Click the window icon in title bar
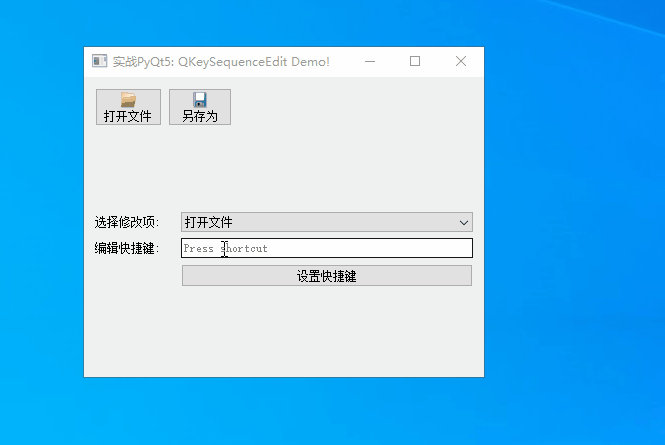Image resolution: width=665 pixels, height=445 pixels. click(x=100, y=61)
